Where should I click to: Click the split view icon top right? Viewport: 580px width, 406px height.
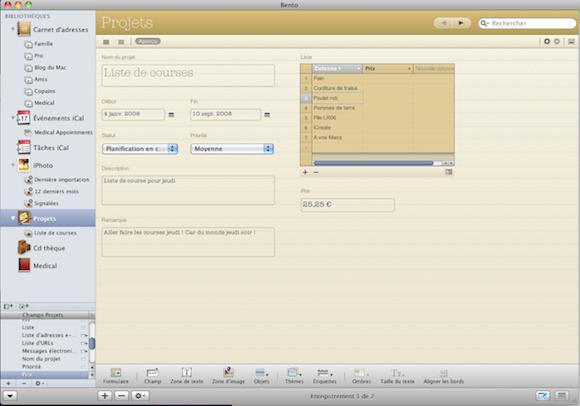[571, 41]
